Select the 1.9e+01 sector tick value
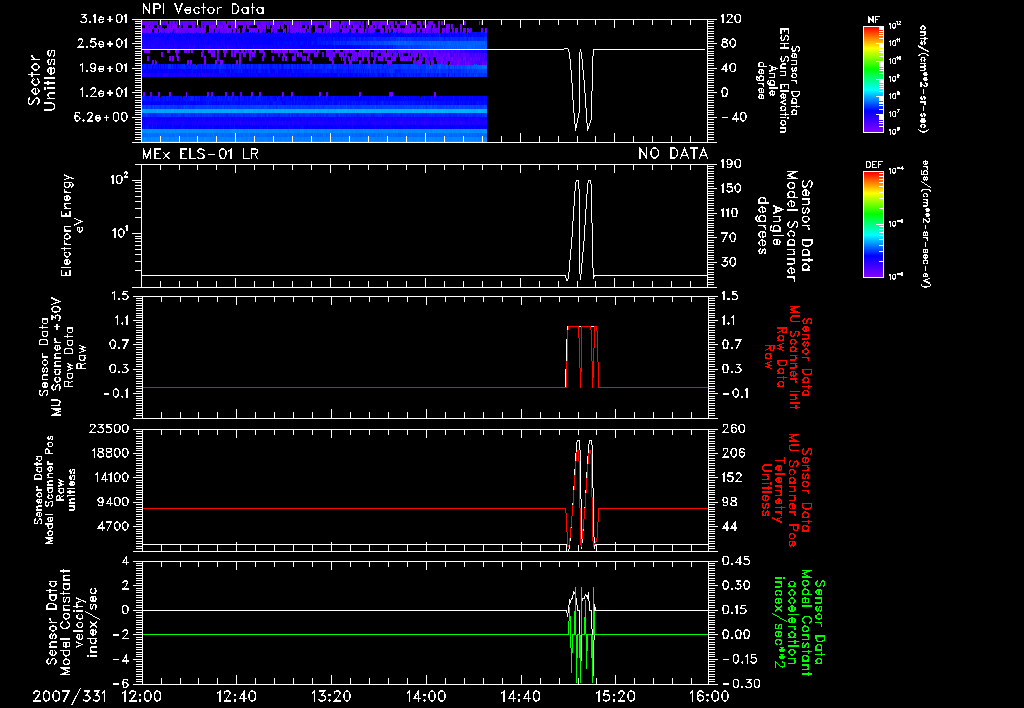1024x708 pixels. (x=104, y=68)
